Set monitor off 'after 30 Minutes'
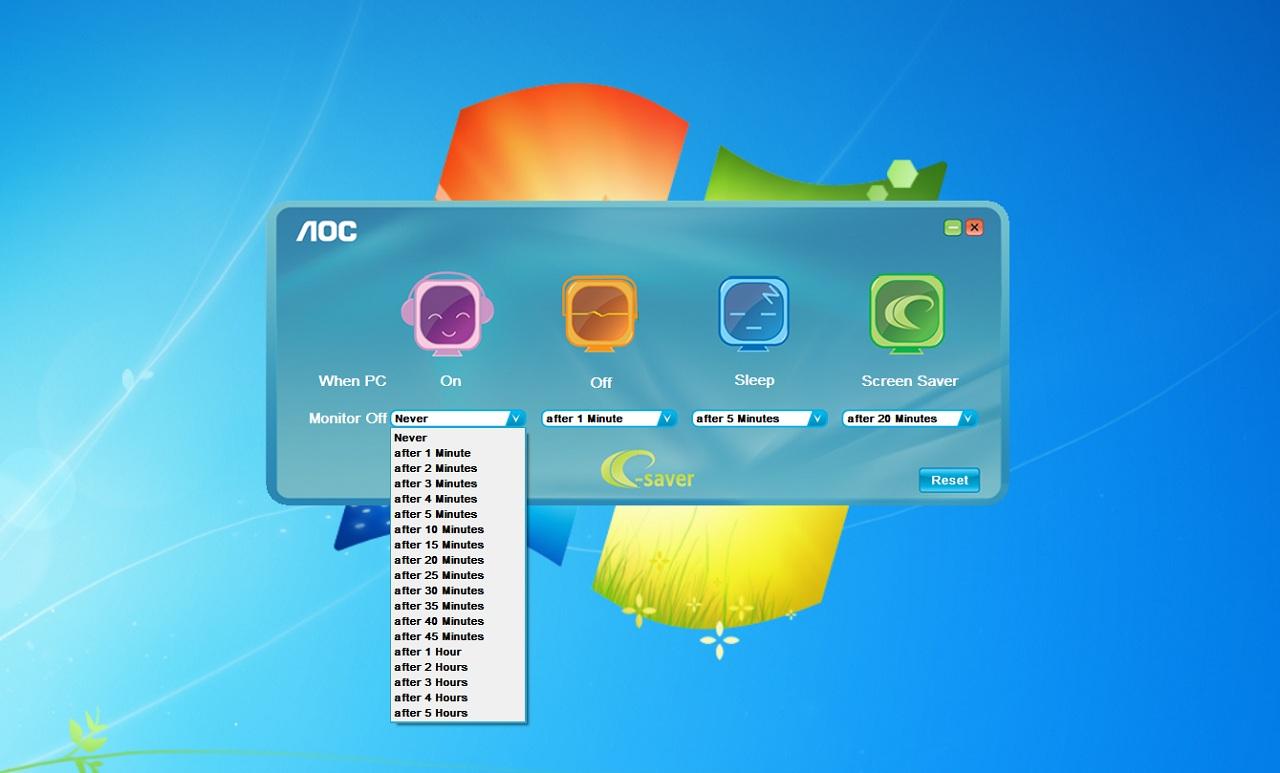The height and width of the screenshot is (773, 1280). (458, 591)
